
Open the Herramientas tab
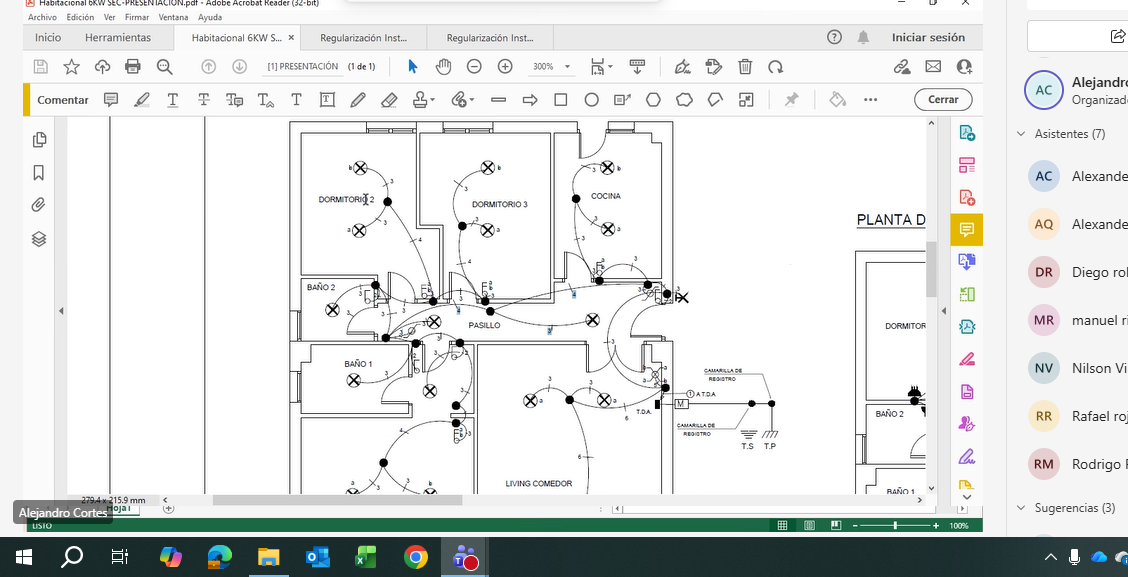(118, 38)
